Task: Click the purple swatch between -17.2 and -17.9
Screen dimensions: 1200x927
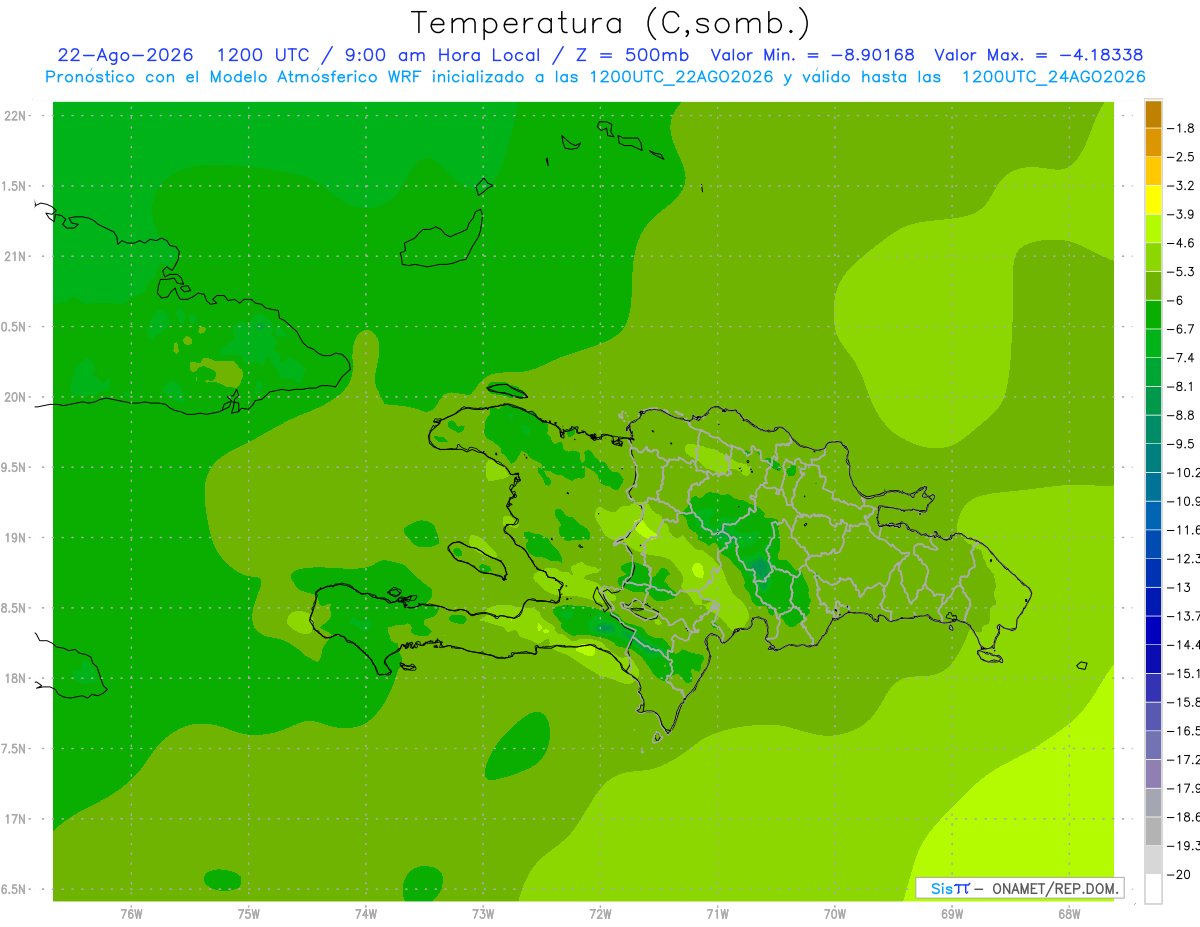Action: (1153, 774)
